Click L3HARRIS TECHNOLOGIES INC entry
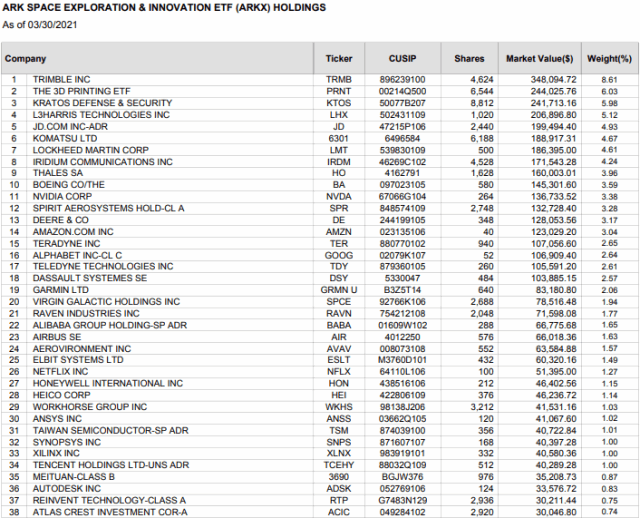 coord(101,115)
